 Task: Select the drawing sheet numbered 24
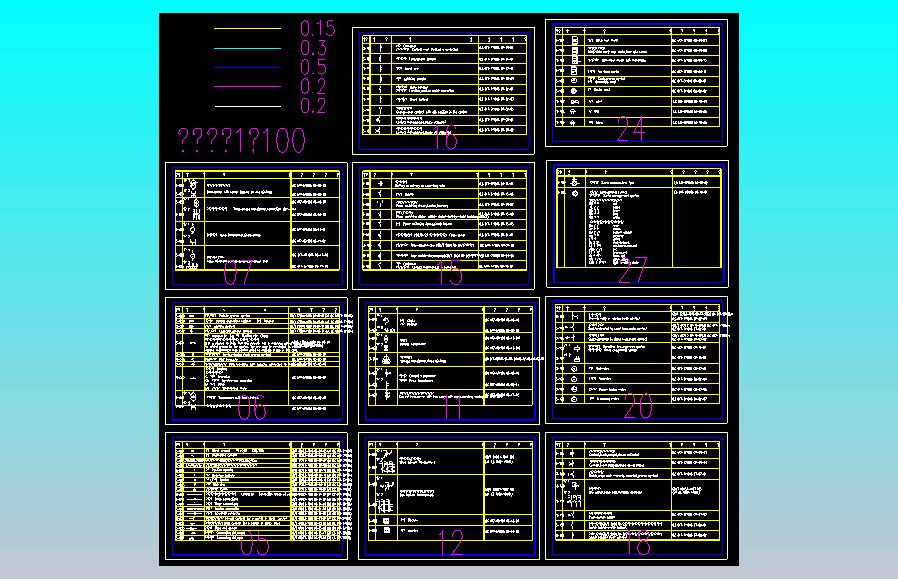pyautogui.click(x=636, y=83)
